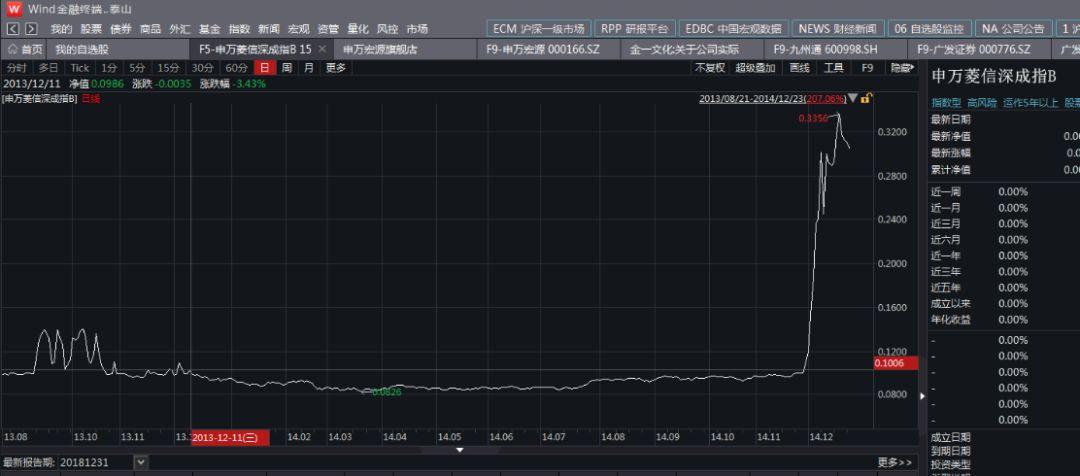Open the 画线 drawing tools
Screen dimensions: 1080x476
pos(800,68)
